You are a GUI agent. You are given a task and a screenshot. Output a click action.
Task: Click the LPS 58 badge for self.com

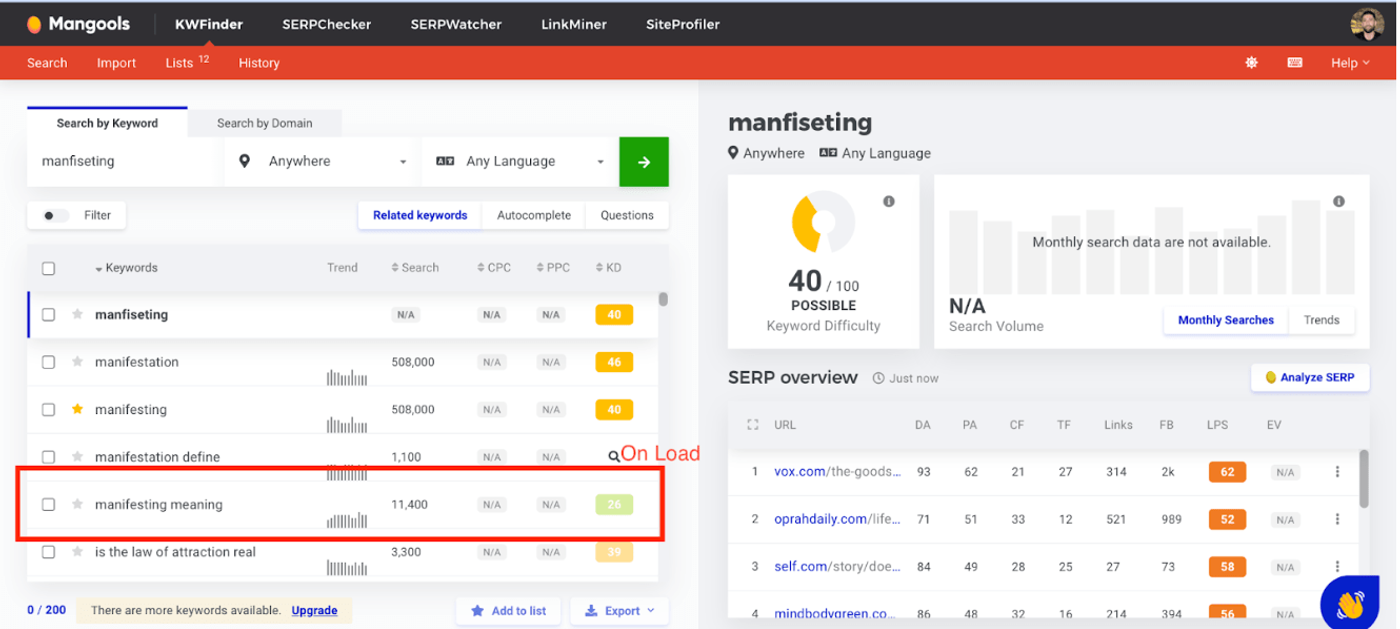click(1227, 567)
